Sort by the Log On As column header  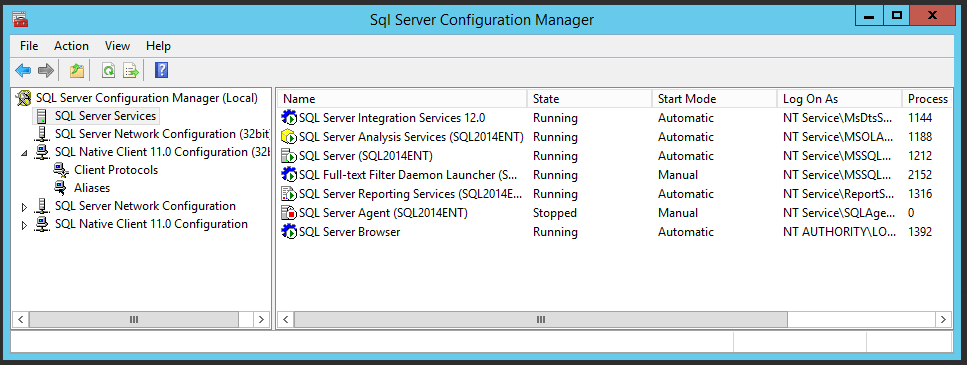coord(839,99)
